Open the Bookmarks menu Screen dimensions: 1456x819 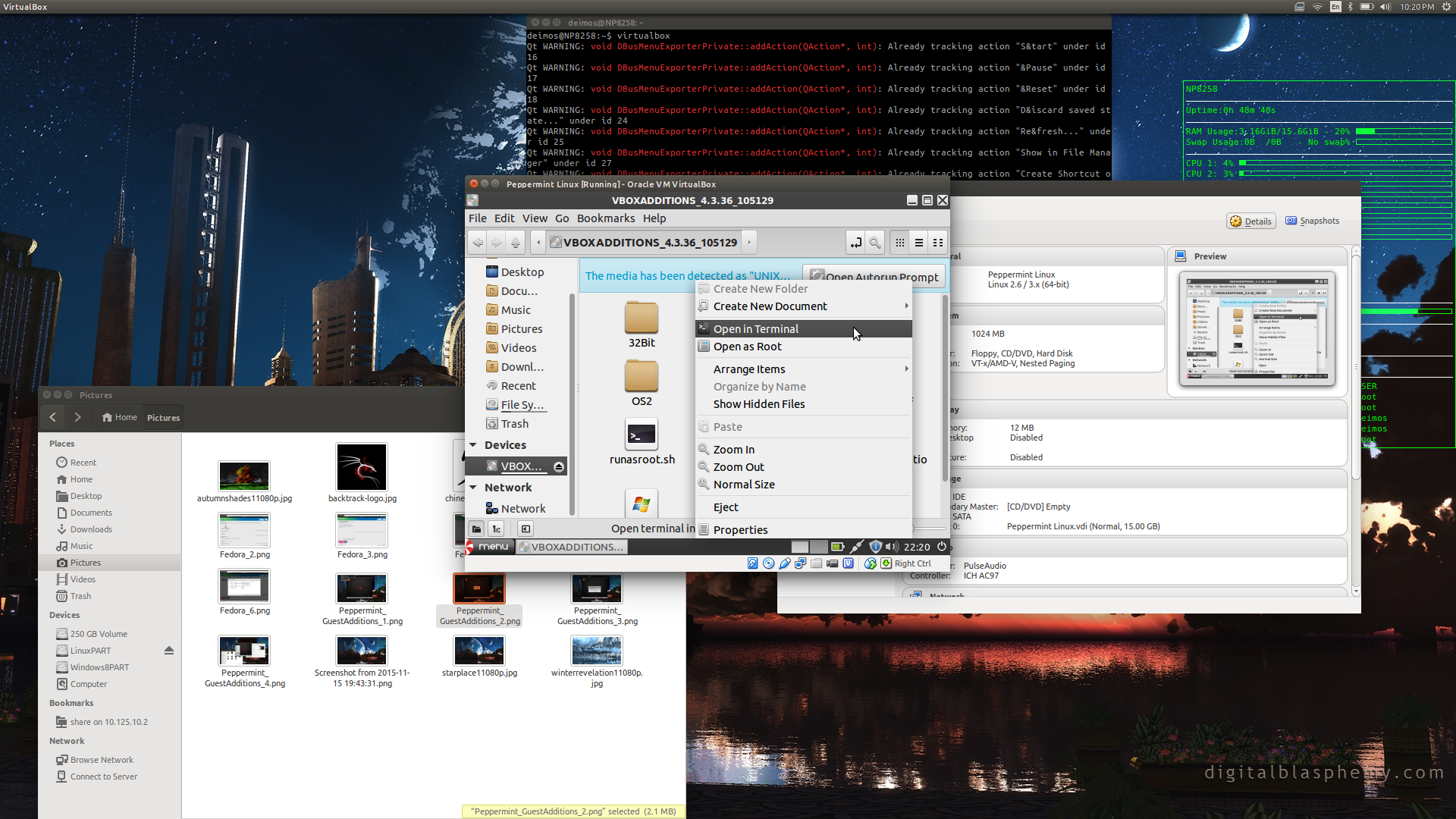pos(605,218)
